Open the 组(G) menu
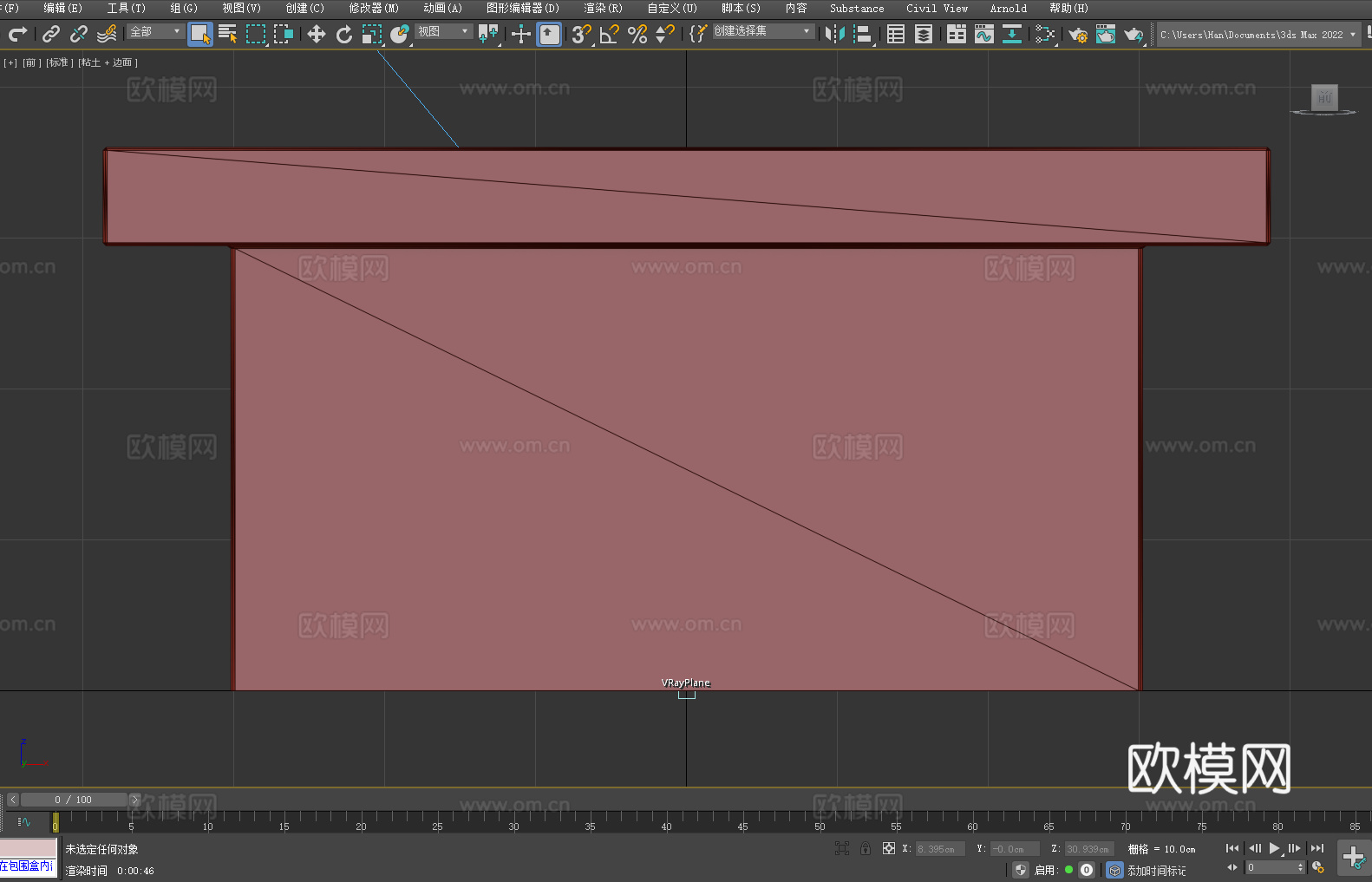The image size is (1372, 882). coord(184,8)
